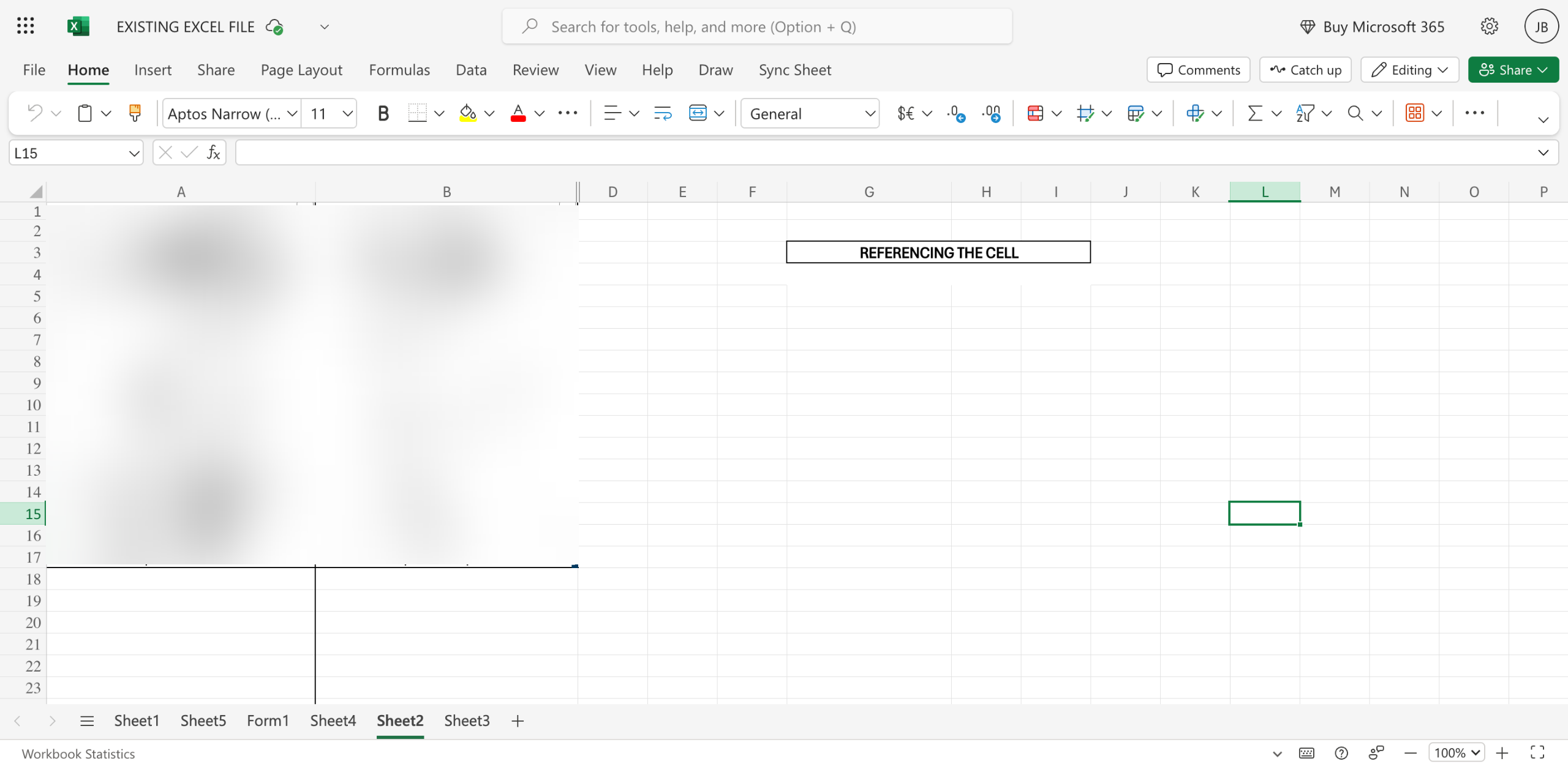This screenshot has width=1568, height=764.
Task: Click the Find magnifier icon
Action: click(x=1355, y=113)
